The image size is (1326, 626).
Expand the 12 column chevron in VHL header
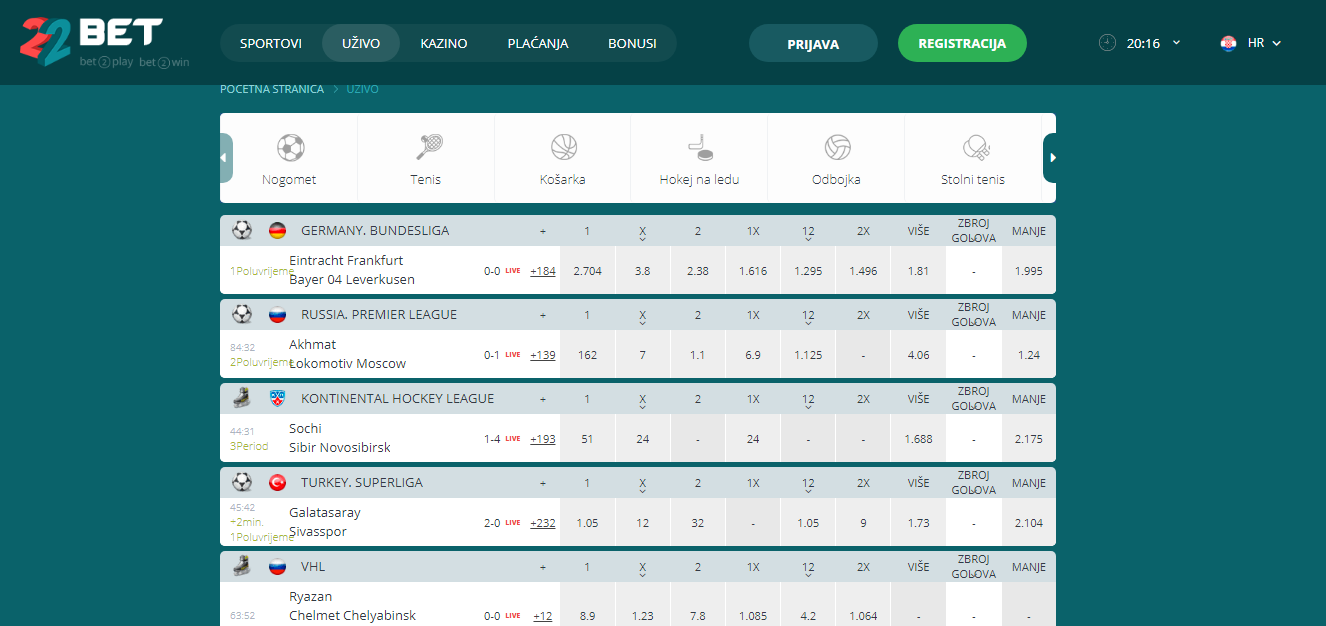point(808,577)
